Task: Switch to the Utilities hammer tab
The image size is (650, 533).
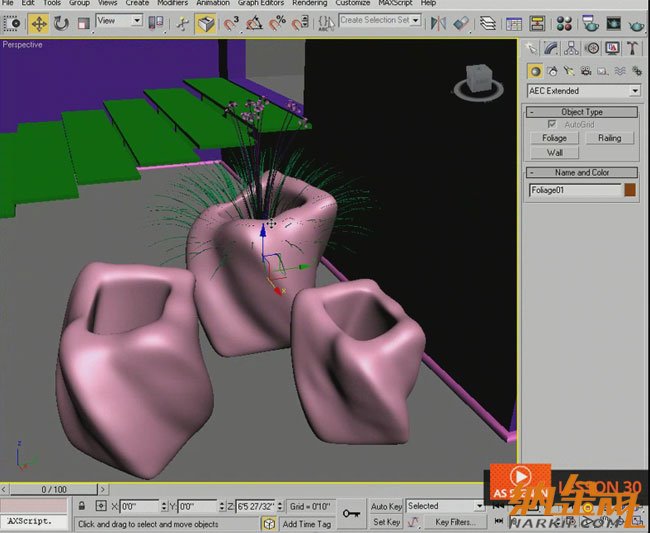Action: pos(633,48)
